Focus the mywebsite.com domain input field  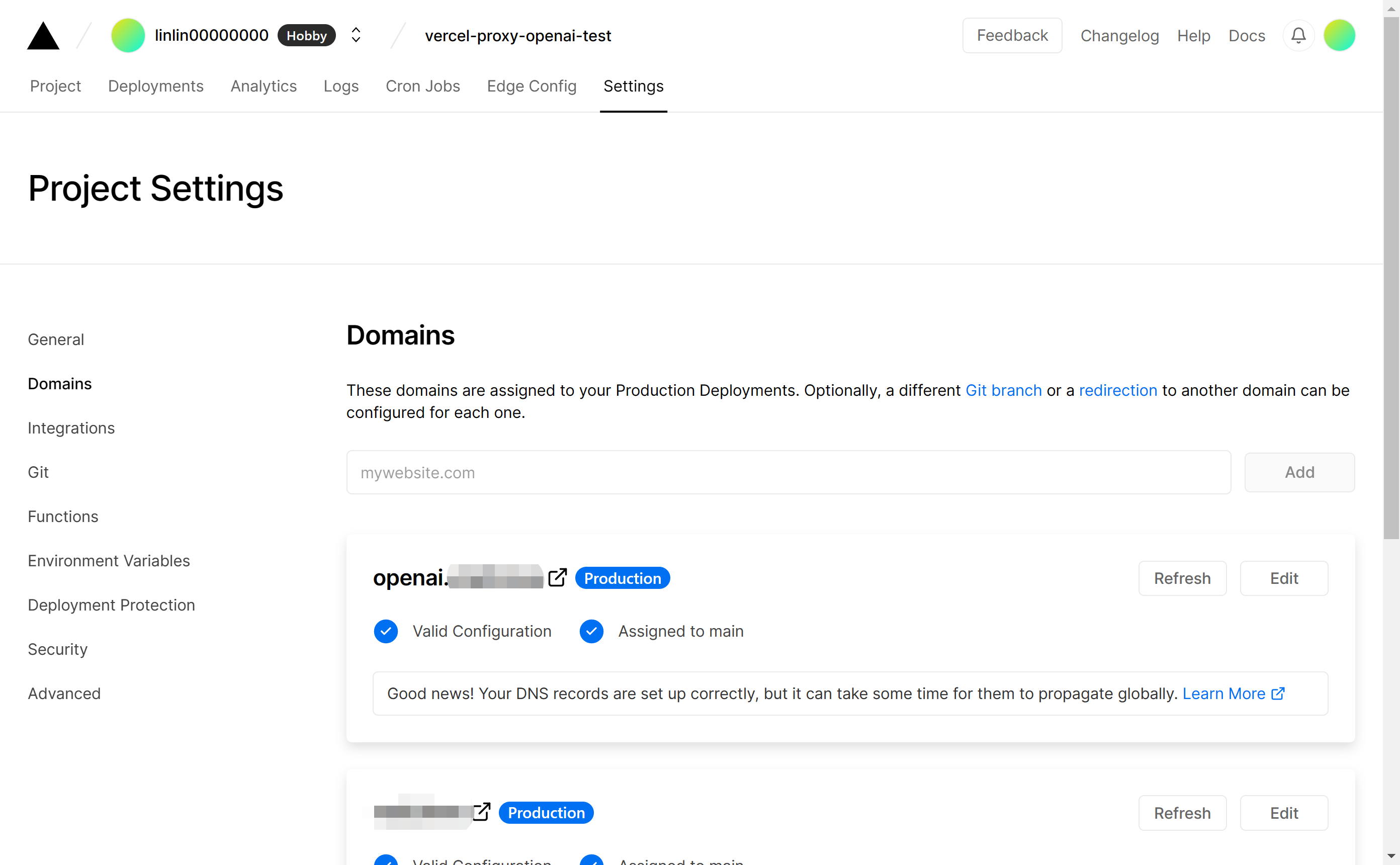click(788, 473)
